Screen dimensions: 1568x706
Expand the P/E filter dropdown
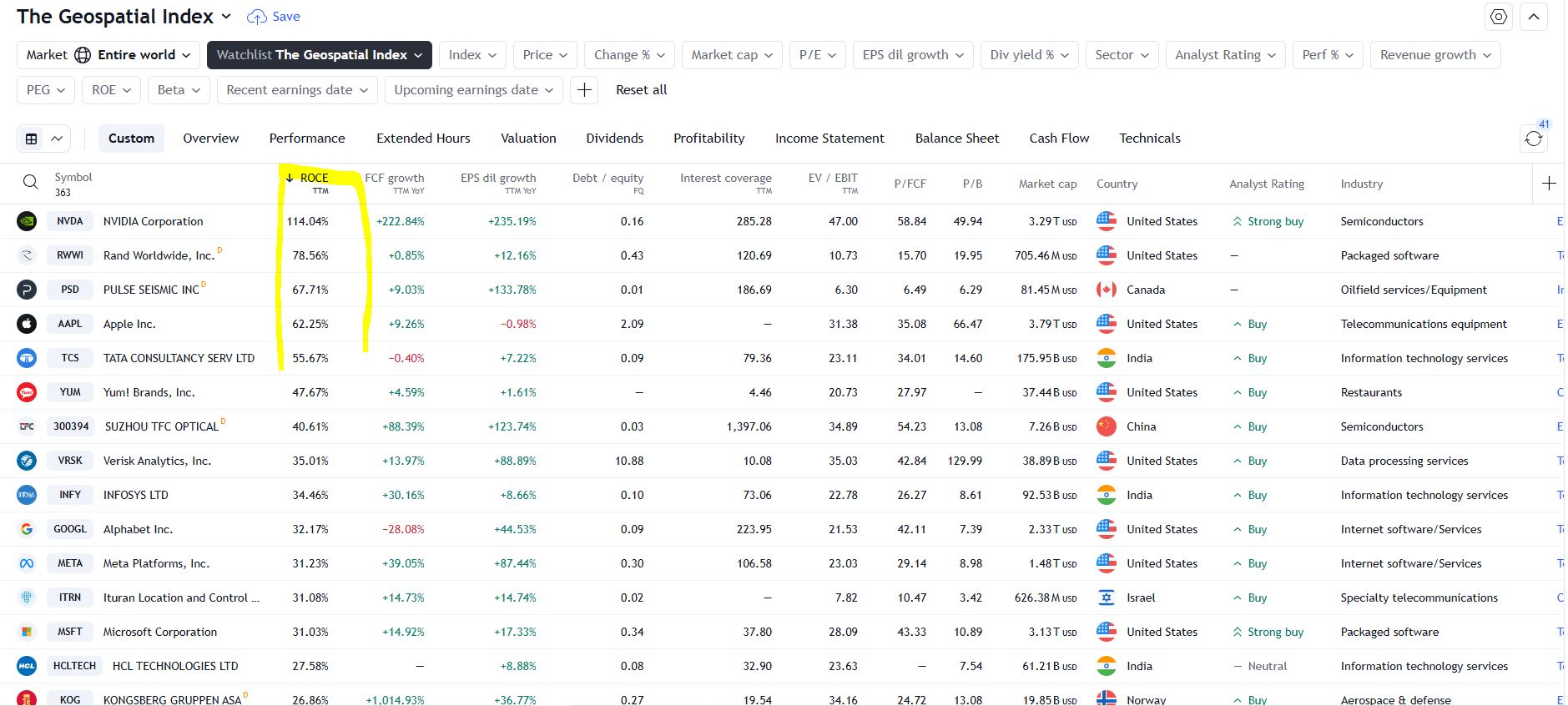(818, 55)
